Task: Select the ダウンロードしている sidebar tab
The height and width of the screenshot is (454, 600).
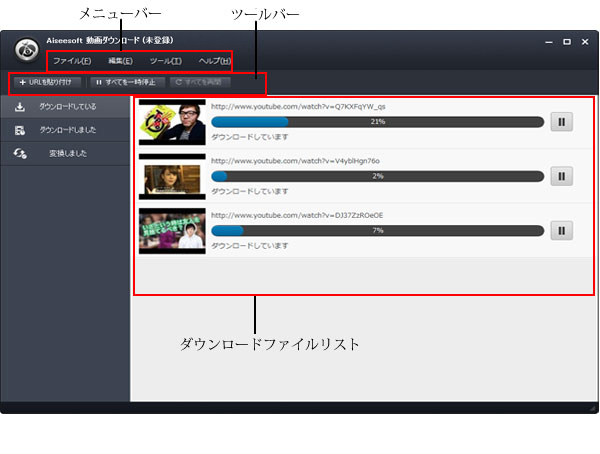Action: point(68,105)
